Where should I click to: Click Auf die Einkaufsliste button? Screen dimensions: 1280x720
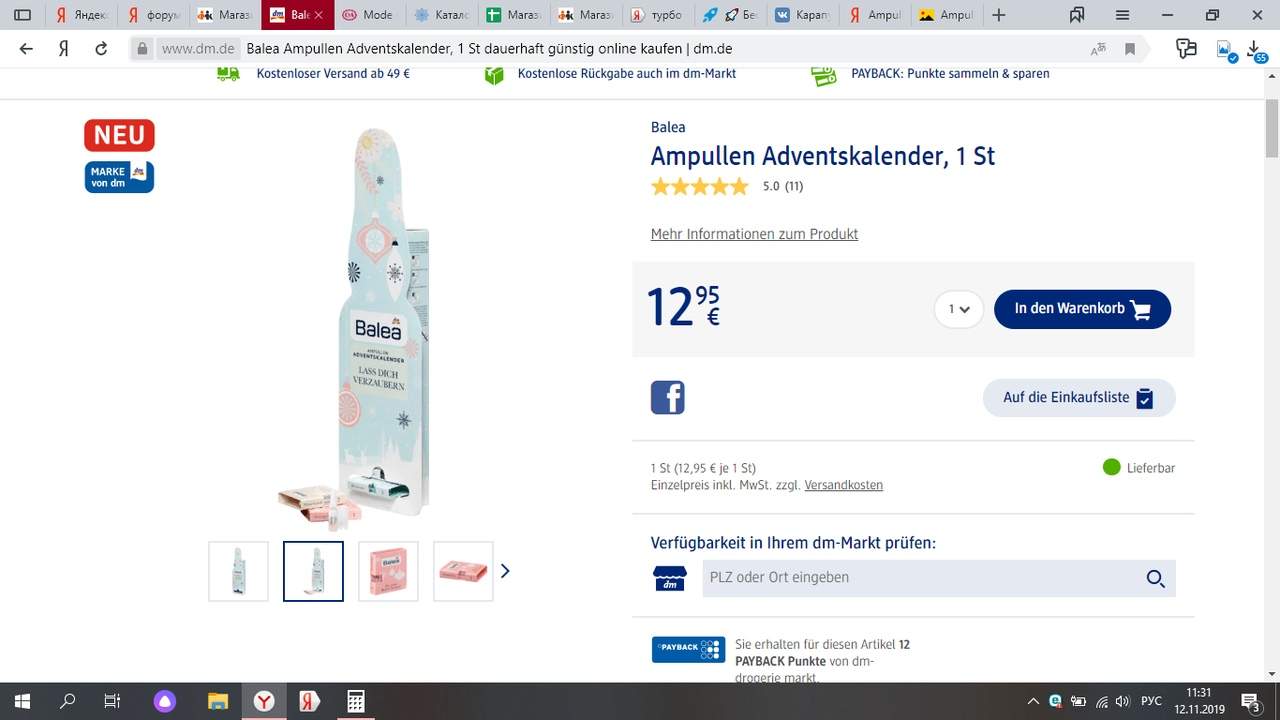[1079, 397]
